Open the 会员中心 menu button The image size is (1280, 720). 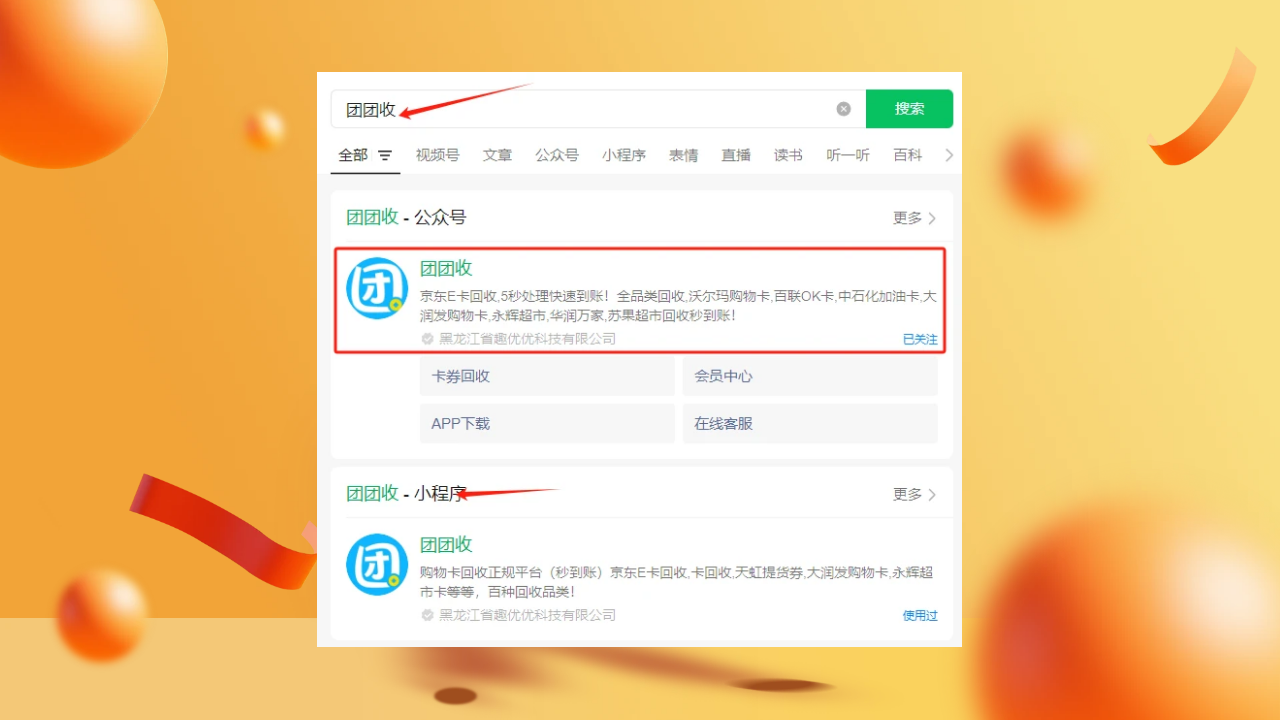point(810,376)
